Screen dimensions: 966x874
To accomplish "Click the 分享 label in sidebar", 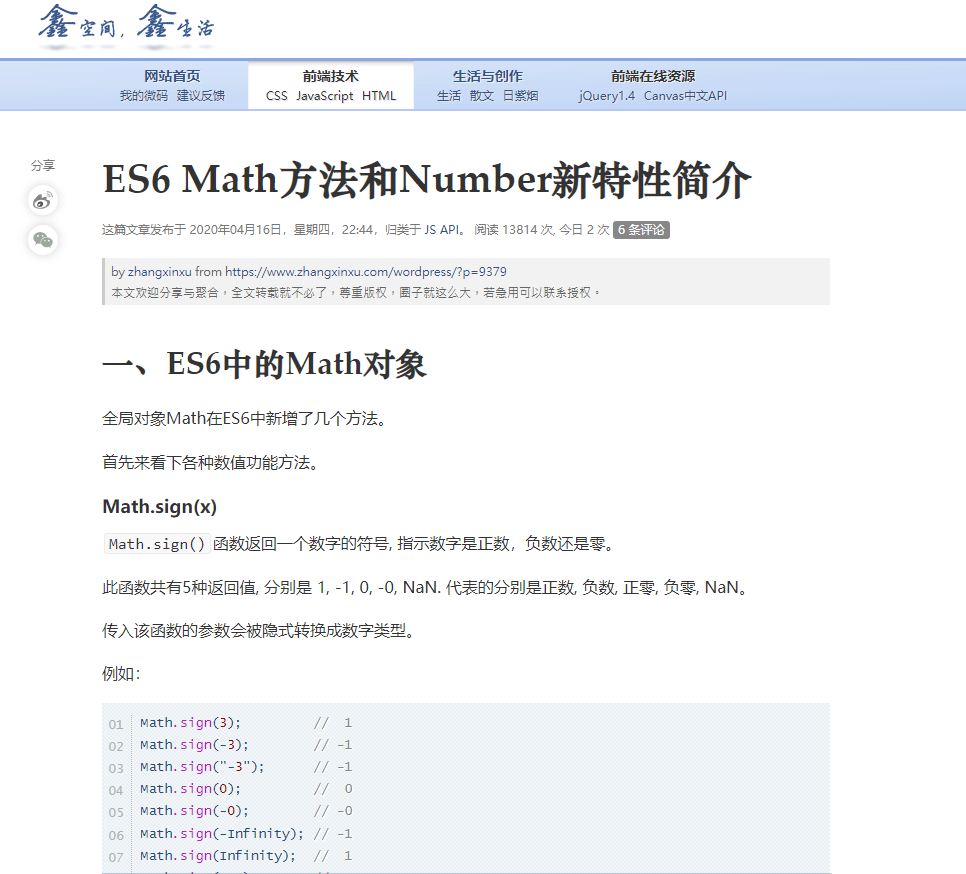I will pyautogui.click(x=43, y=165).
